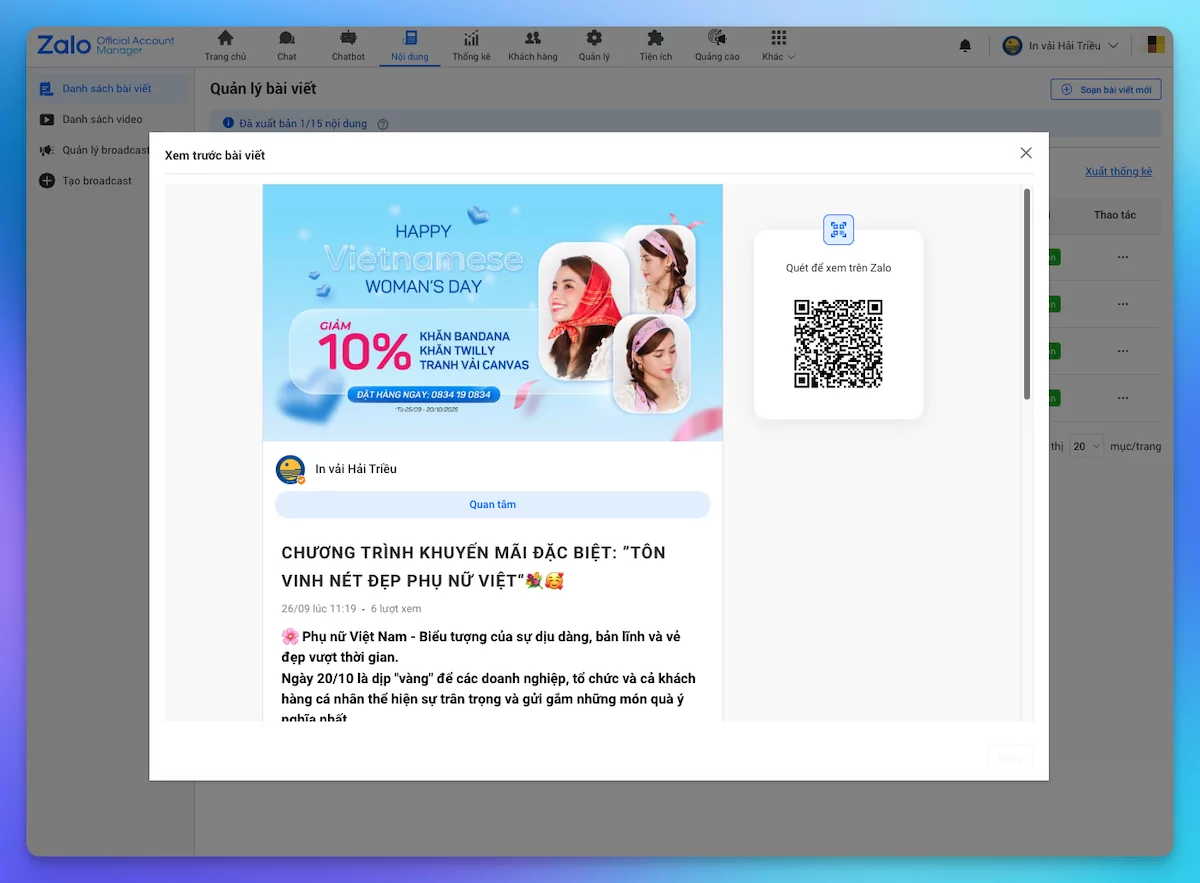1200x883 pixels.
Task: Switch to the Nội dung tab
Action: (410, 45)
